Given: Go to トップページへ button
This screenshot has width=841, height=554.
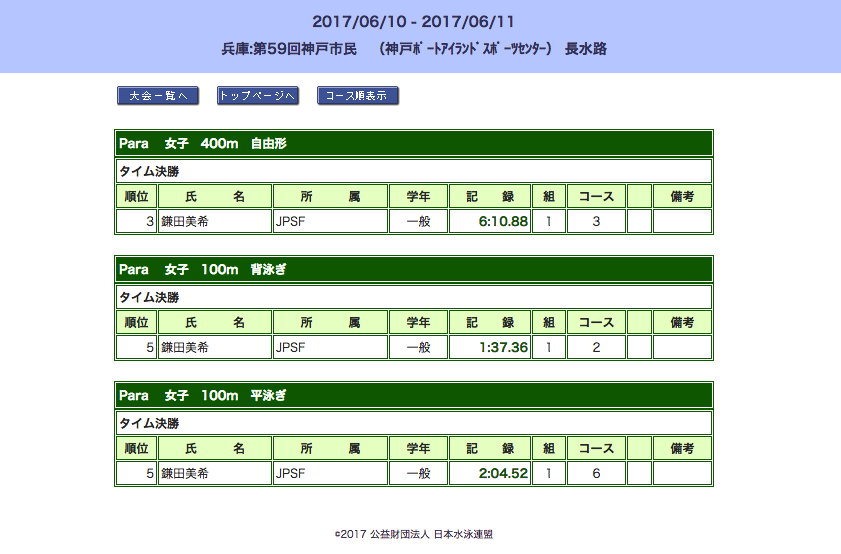Looking at the screenshot, I should point(257,95).
